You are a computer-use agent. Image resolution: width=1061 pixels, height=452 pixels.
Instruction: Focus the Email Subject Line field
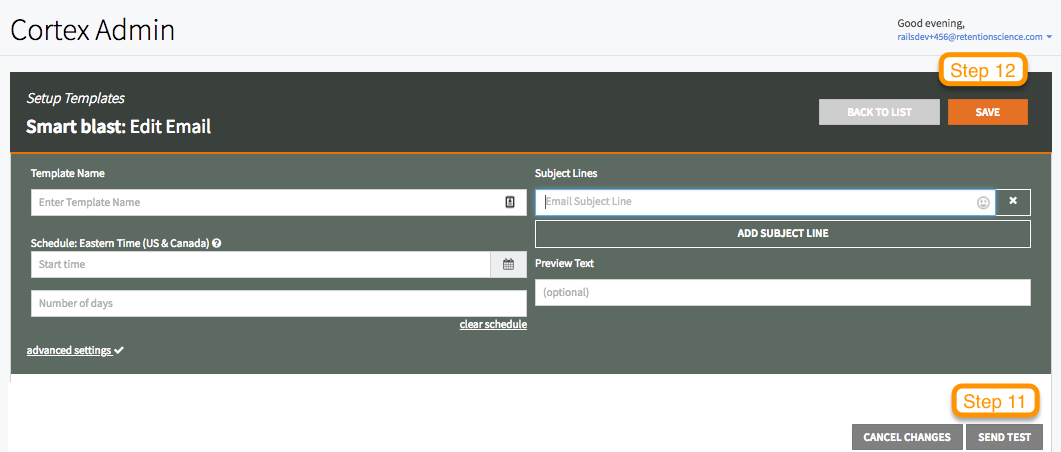point(765,202)
